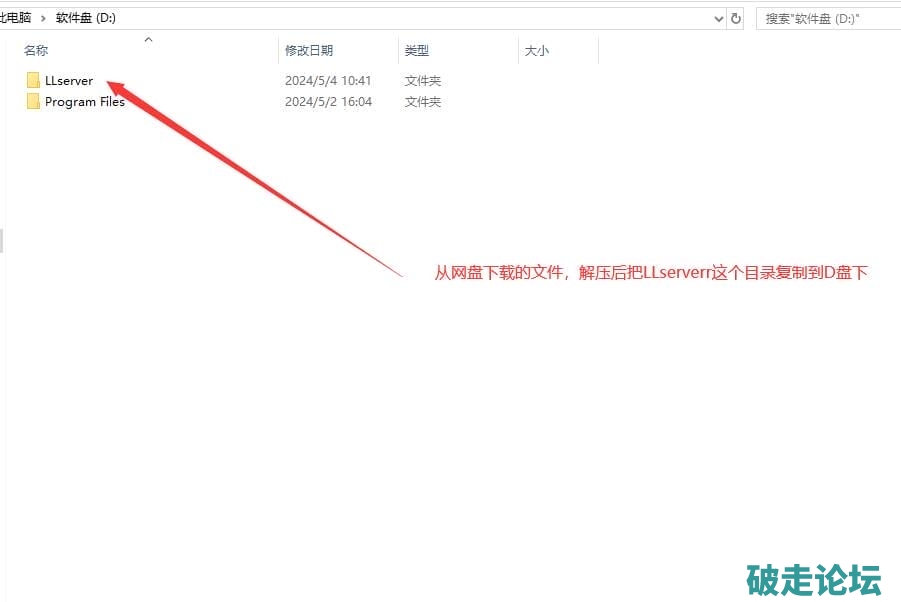
Task: Sort files by 类型 column header
Action: tap(417, 51)
